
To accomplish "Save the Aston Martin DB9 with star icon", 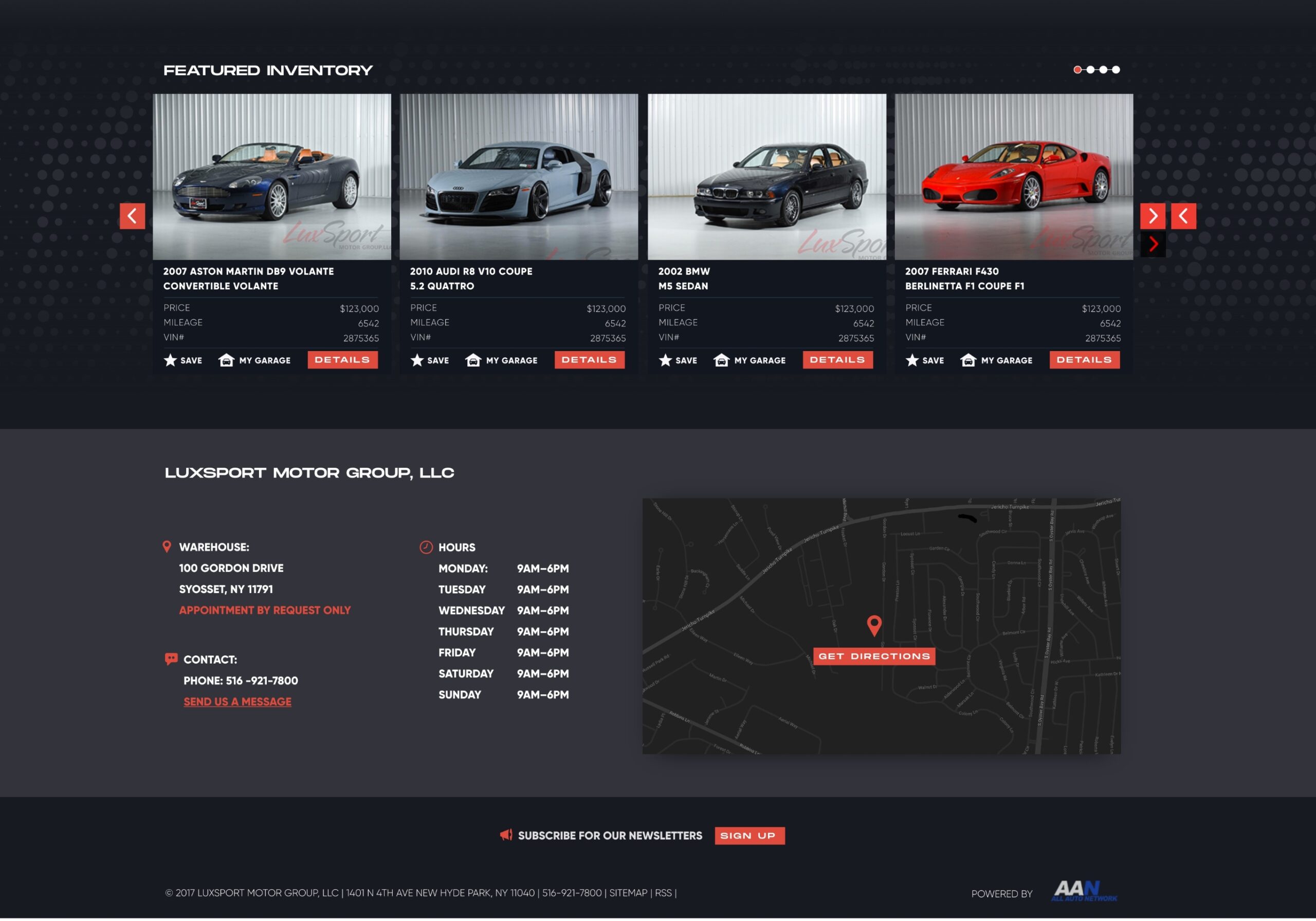I will coord(183,360).
